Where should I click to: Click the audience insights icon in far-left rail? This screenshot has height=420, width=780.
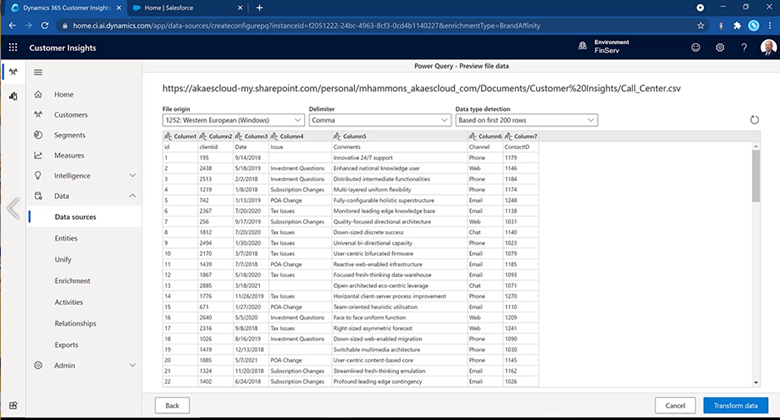[13, 72]
